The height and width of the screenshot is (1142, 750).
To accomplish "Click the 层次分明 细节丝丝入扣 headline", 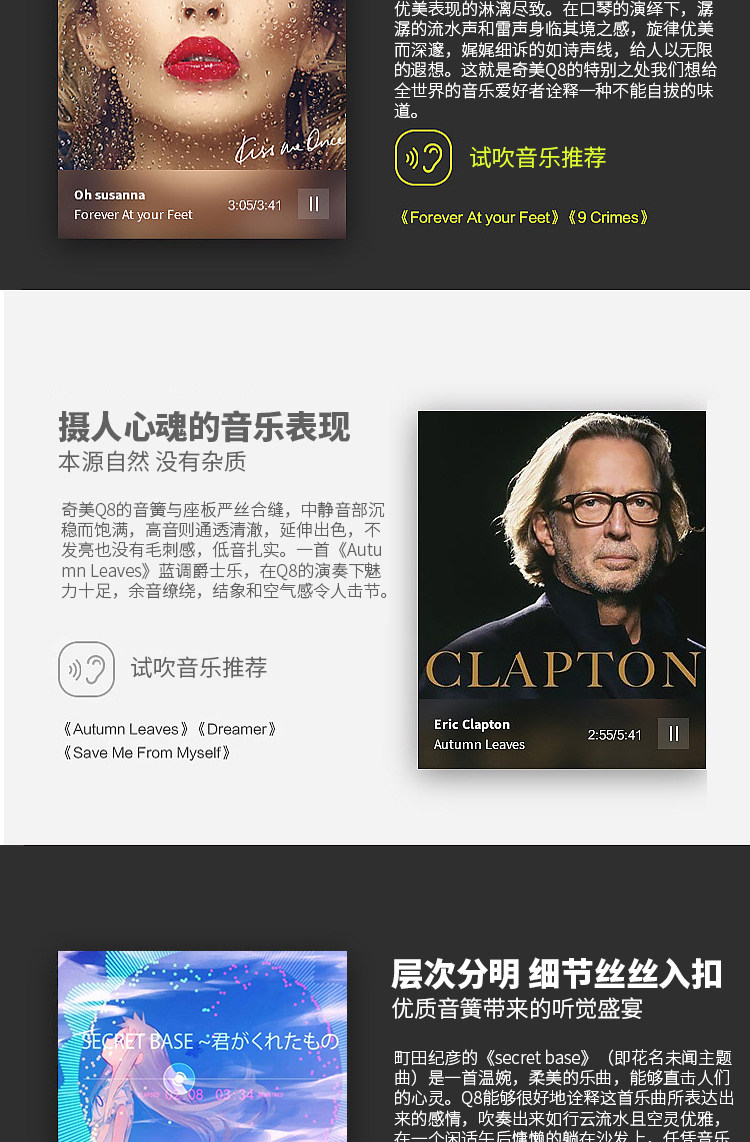I will [556, 974].
